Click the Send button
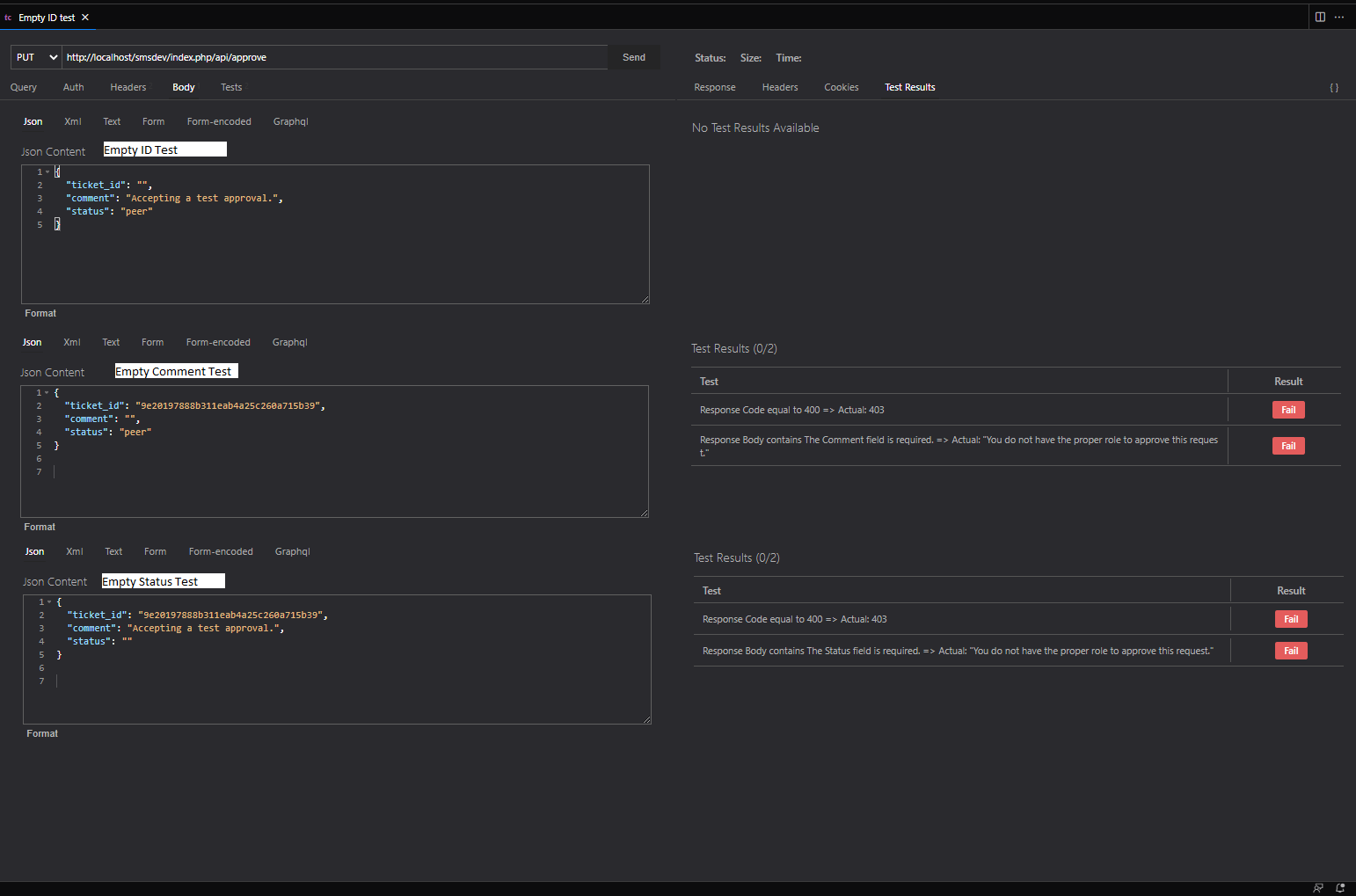1356x896 pixels. [x=633, y=56]
